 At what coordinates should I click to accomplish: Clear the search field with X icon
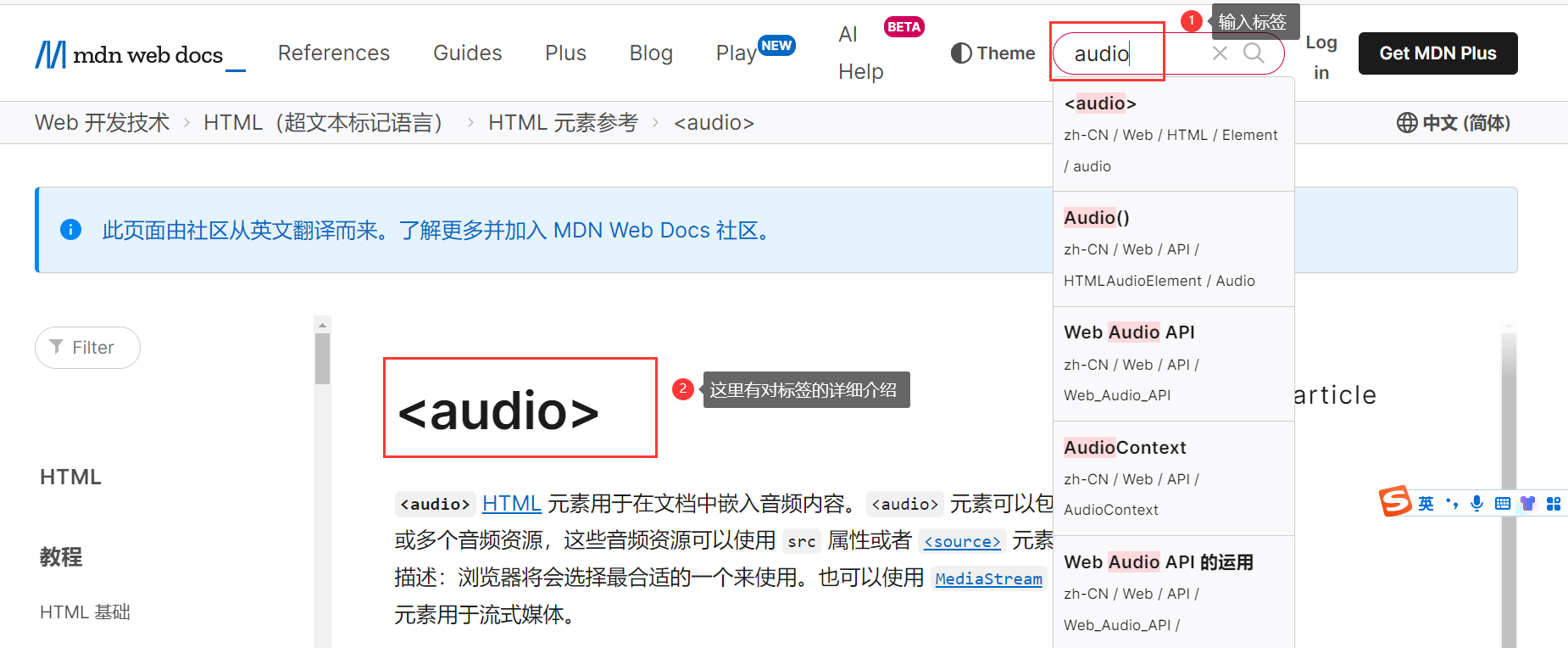(1220, 53)
